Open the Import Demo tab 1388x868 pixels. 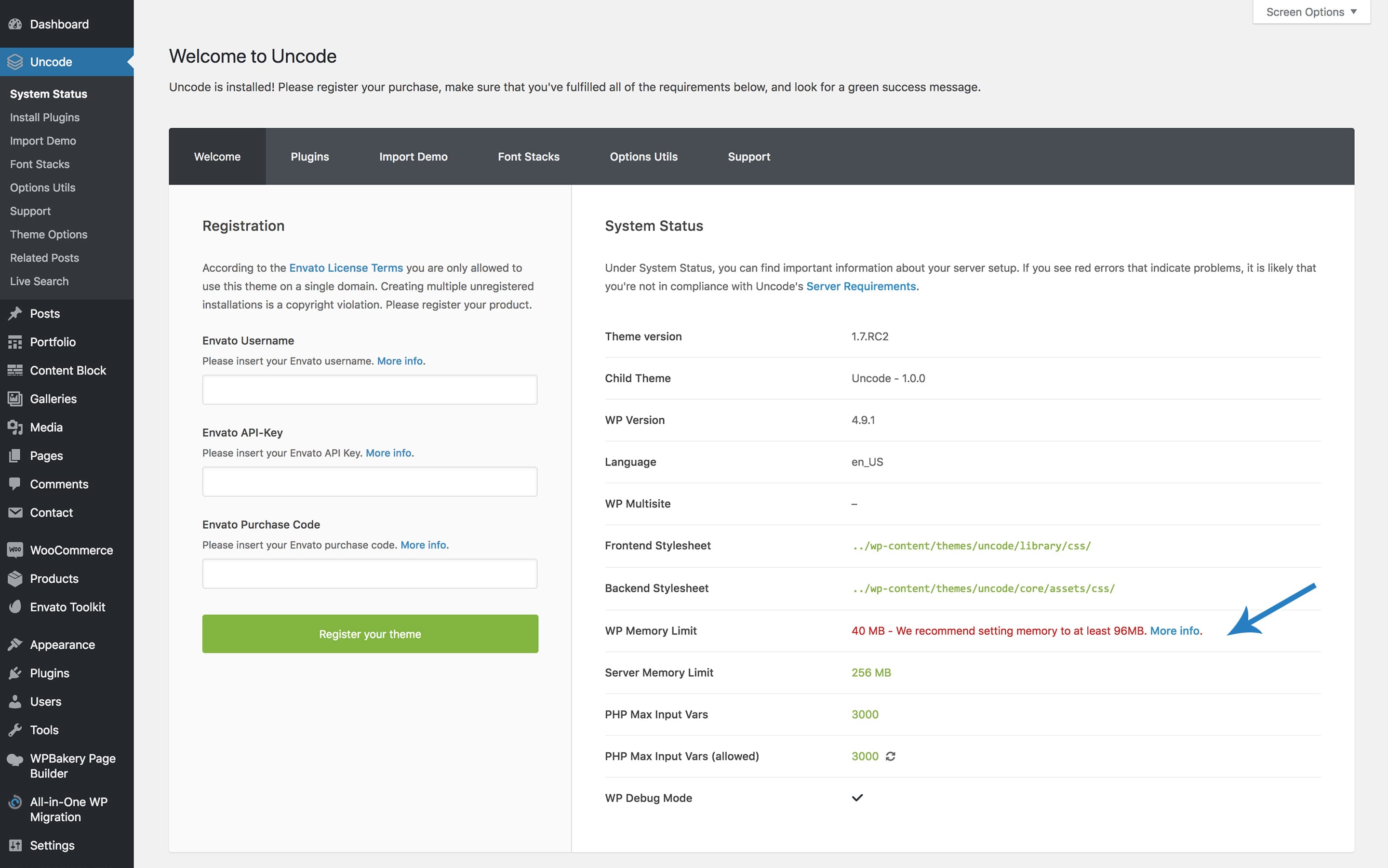[x=413, y=157]
